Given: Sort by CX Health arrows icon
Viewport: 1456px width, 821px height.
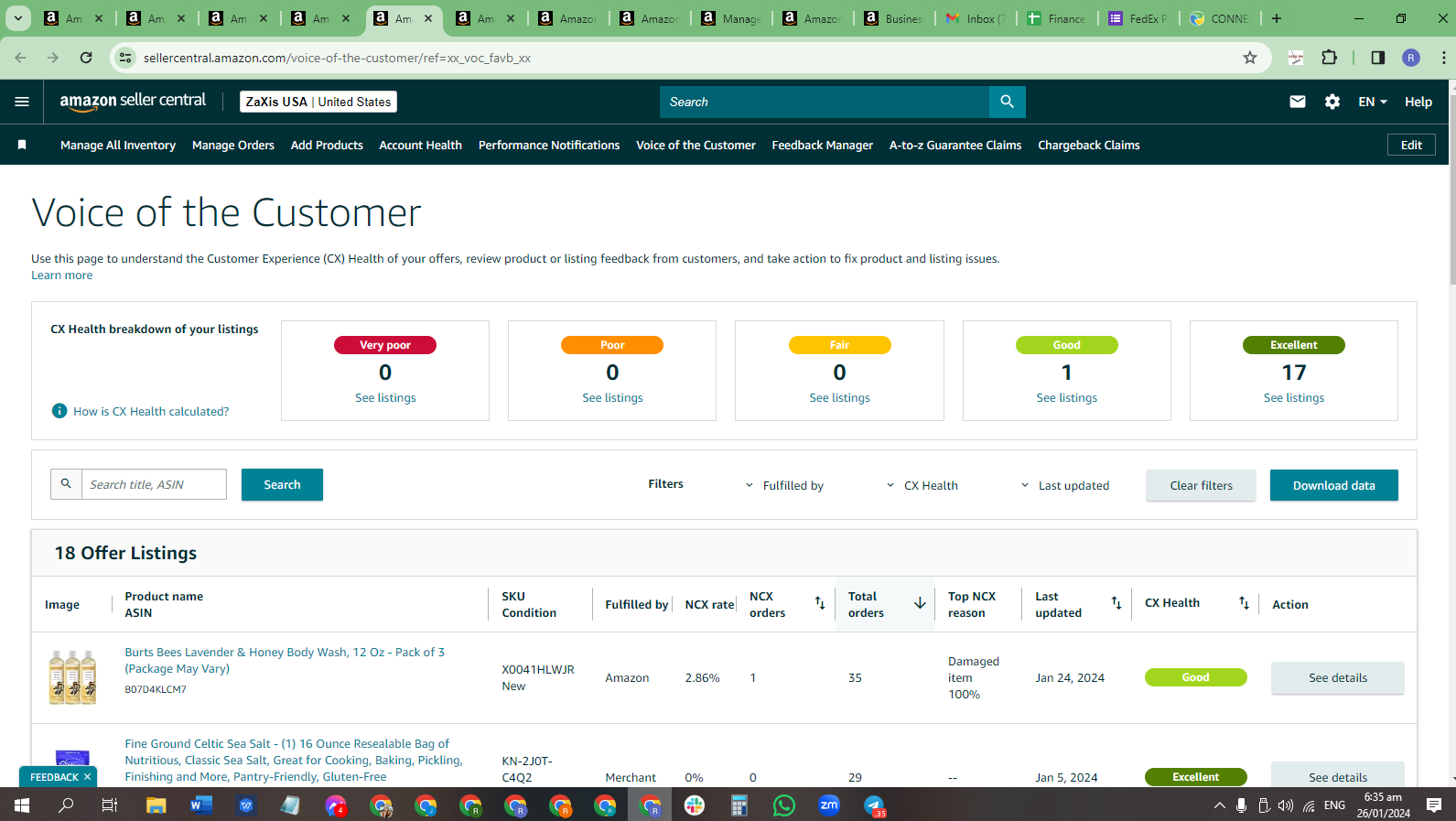Looking at the screenshot, I should pyautogui.click(x=1244, y=602).
